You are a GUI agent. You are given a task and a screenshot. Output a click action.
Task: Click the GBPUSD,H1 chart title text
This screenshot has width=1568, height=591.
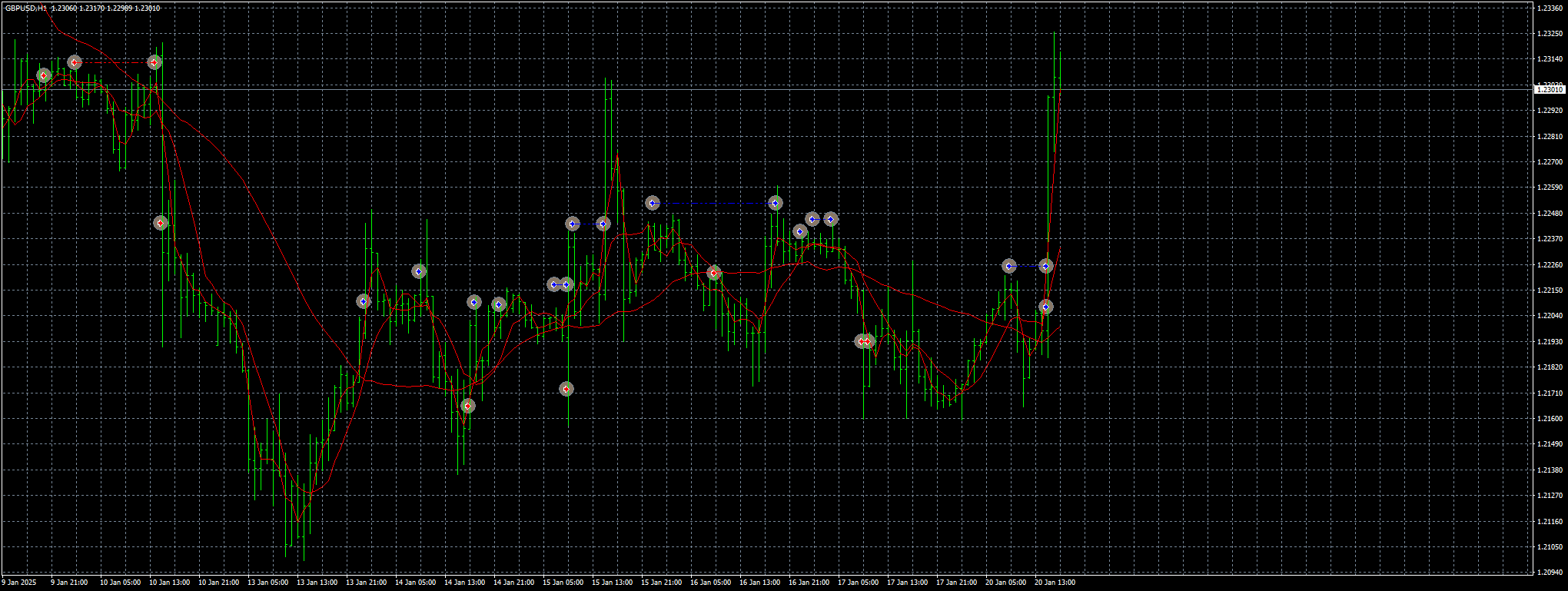point(26,8)
